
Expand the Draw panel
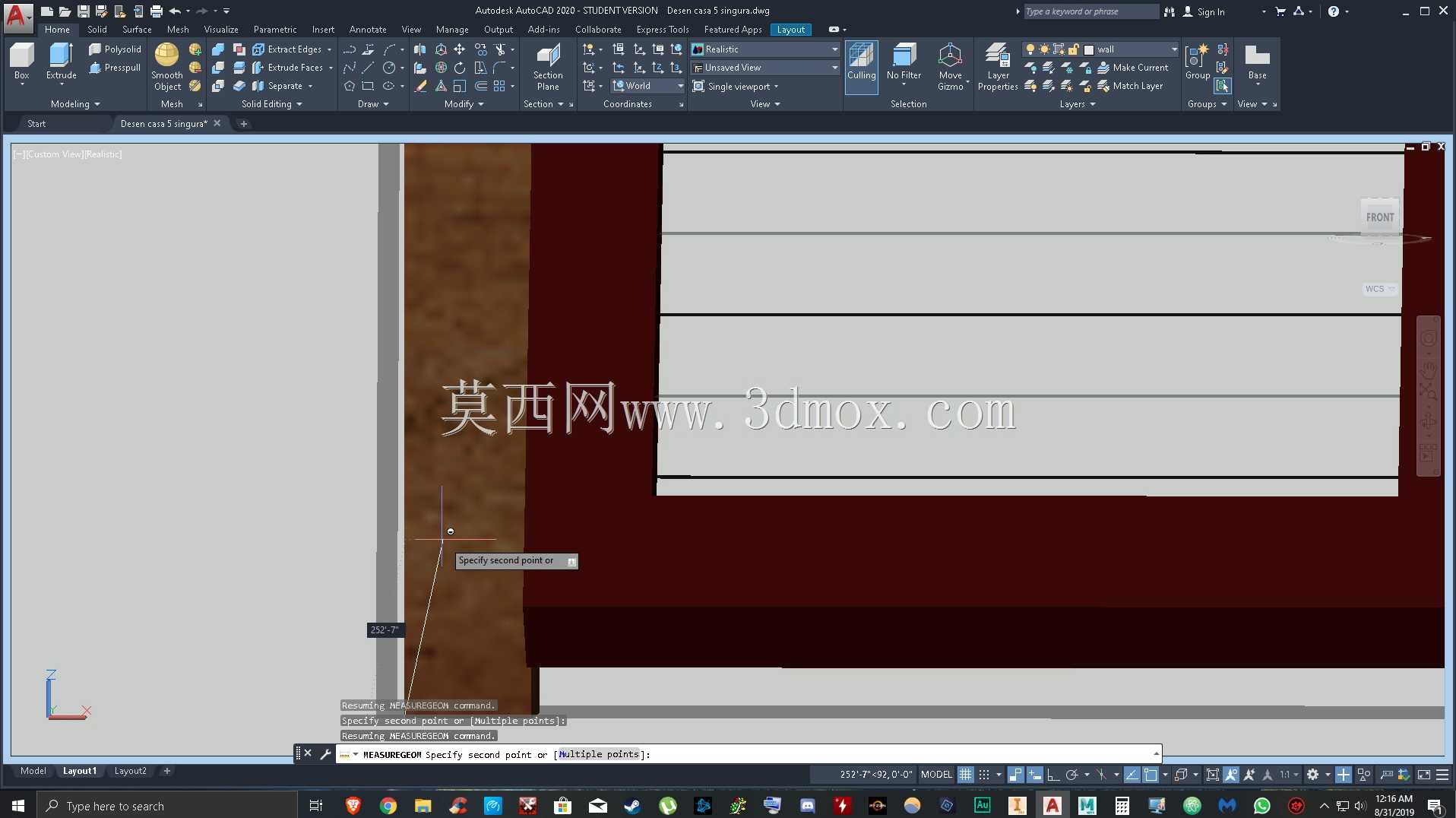(x=373, y=104)
